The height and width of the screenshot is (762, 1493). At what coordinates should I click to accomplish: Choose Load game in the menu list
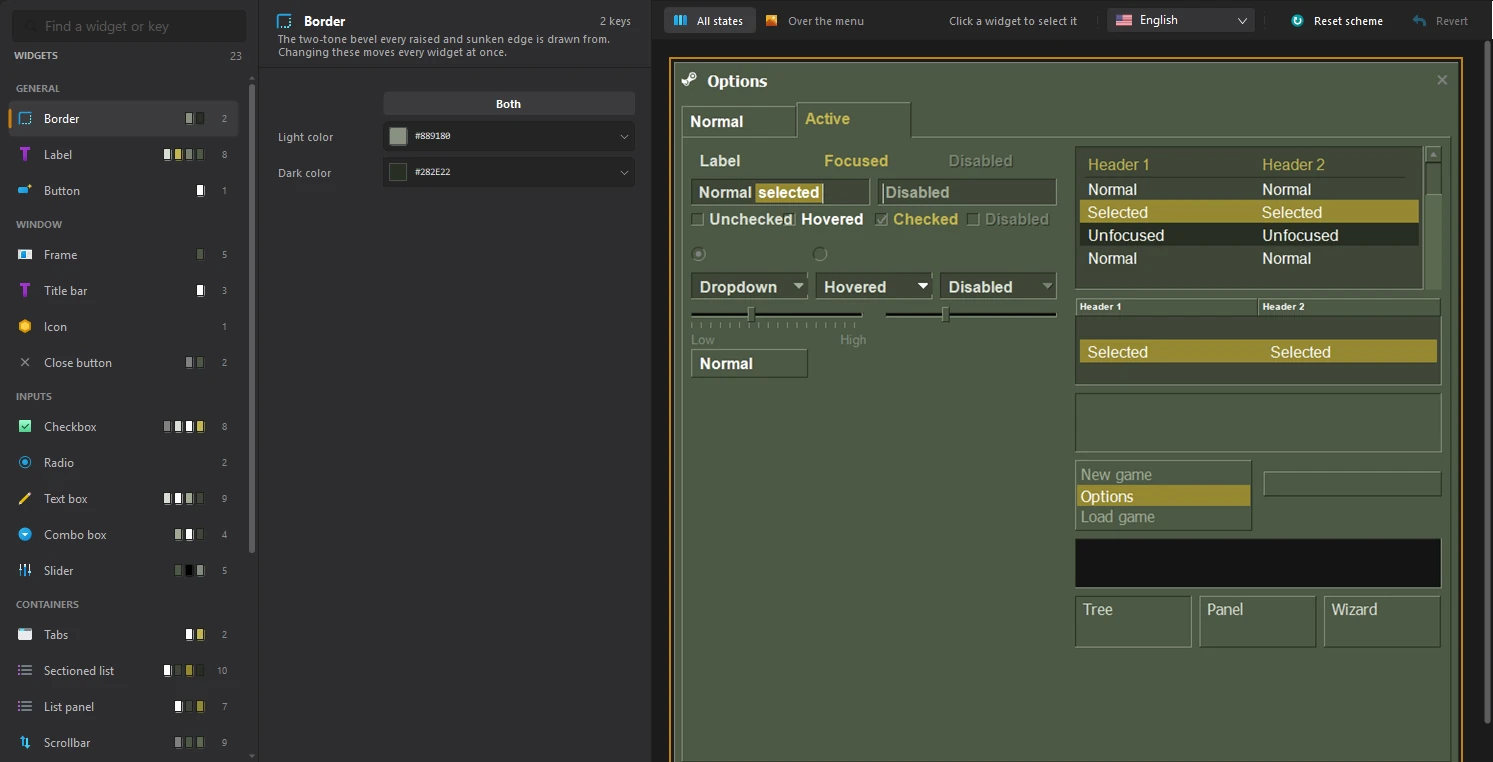pos(1163,517)
